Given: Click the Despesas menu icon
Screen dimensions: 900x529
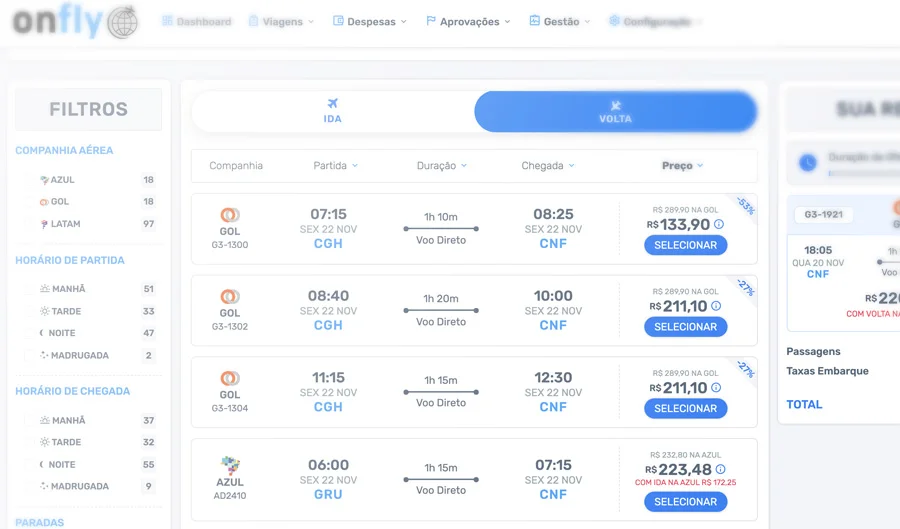Looking at the screenshot, I should (338, 21).
